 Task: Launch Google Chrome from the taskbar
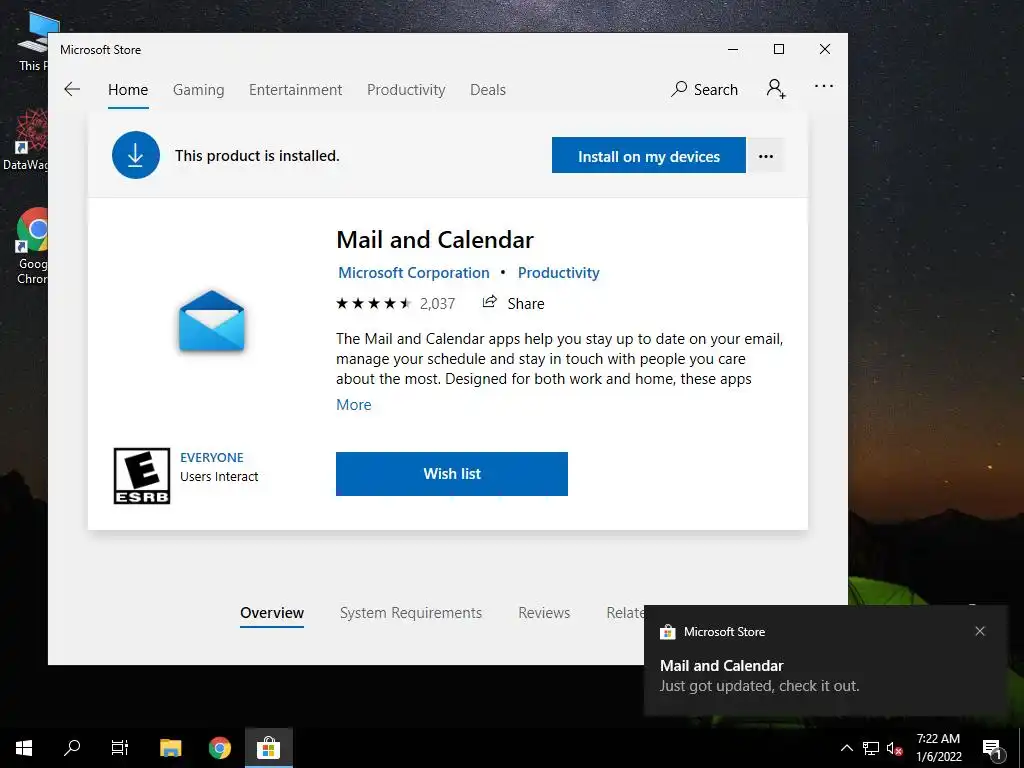click(220, 748)
